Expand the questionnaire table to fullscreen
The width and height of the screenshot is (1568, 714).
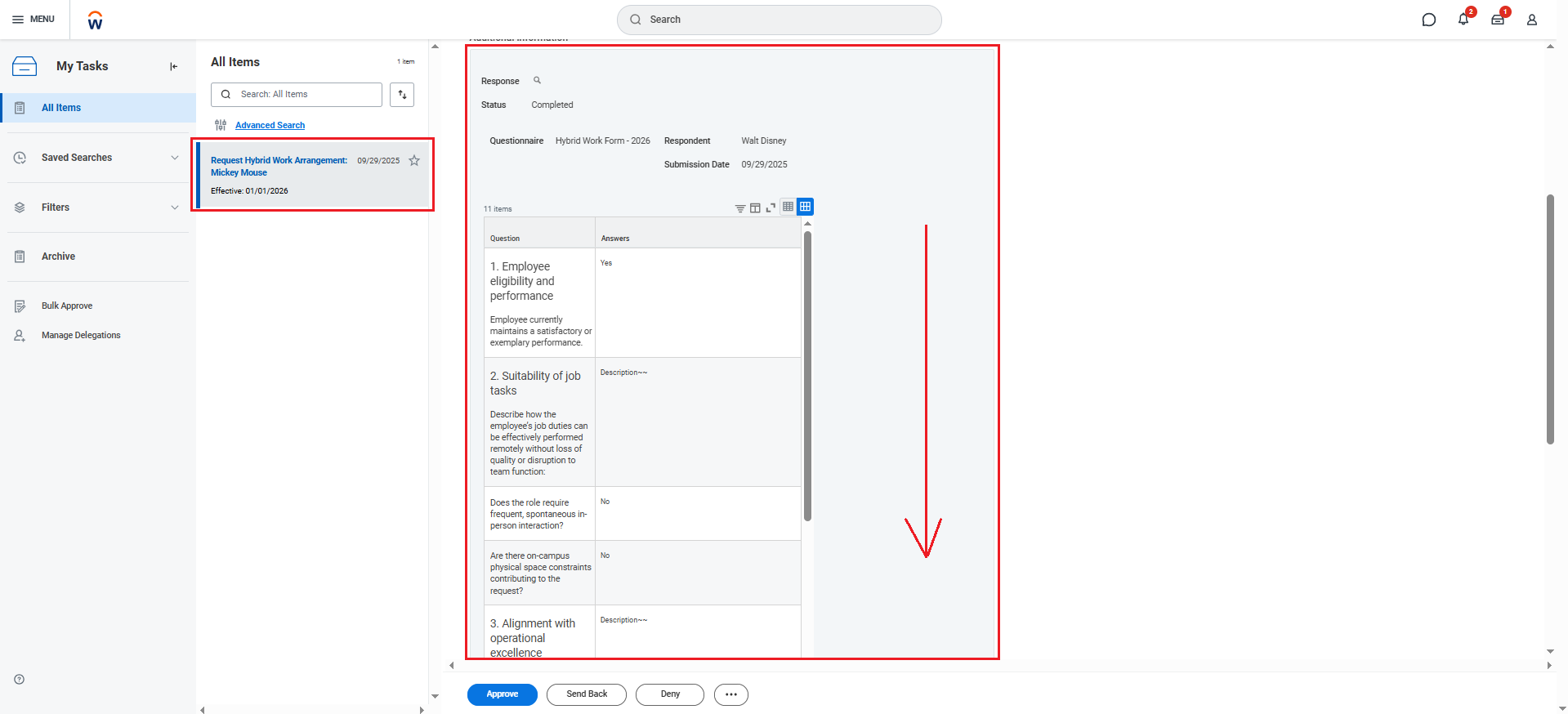[x=771, y=208]
